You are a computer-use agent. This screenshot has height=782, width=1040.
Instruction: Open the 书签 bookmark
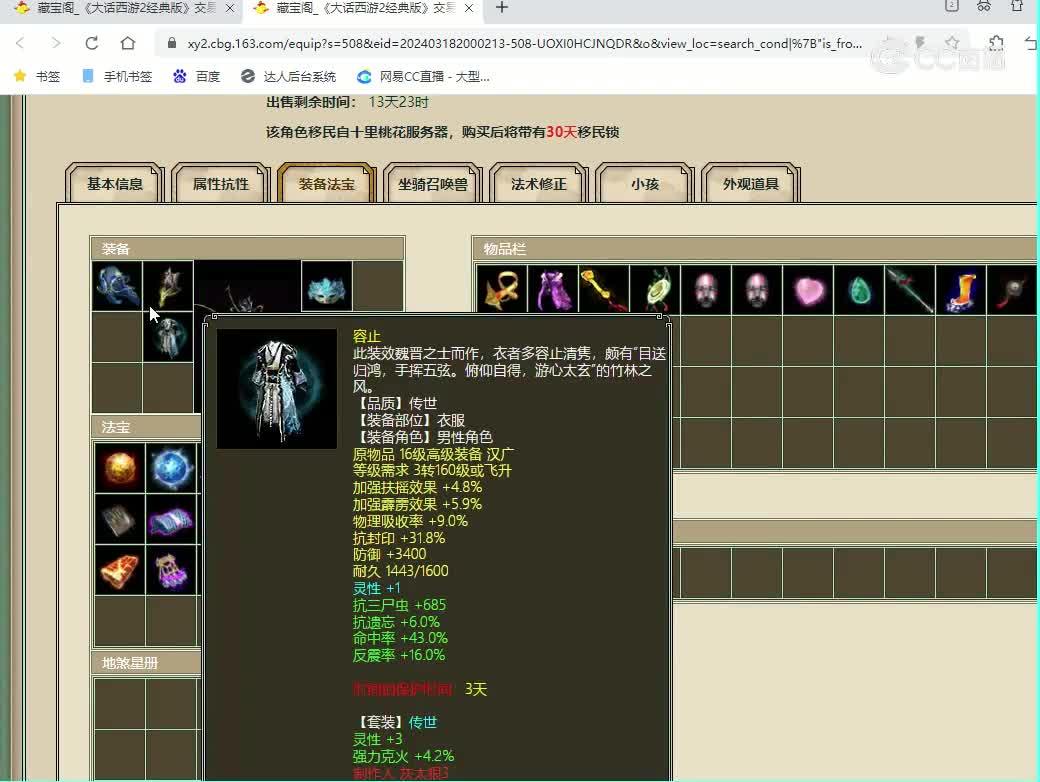click(x=37, y=76)
